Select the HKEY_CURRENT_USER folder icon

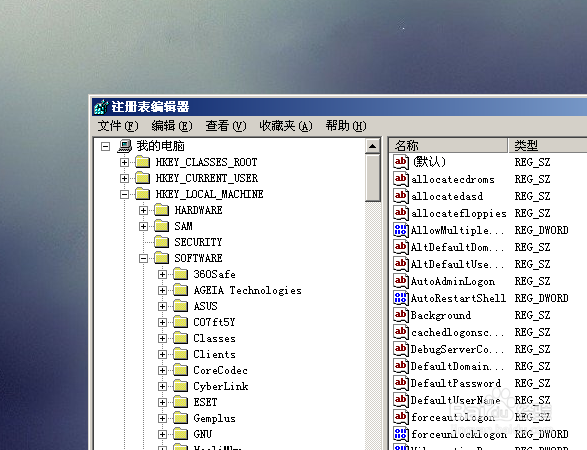[x=142, y=178]
